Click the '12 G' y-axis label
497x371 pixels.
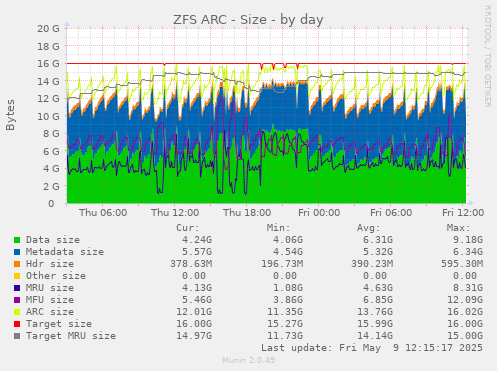pyautogui.click(x=48, y=98)
